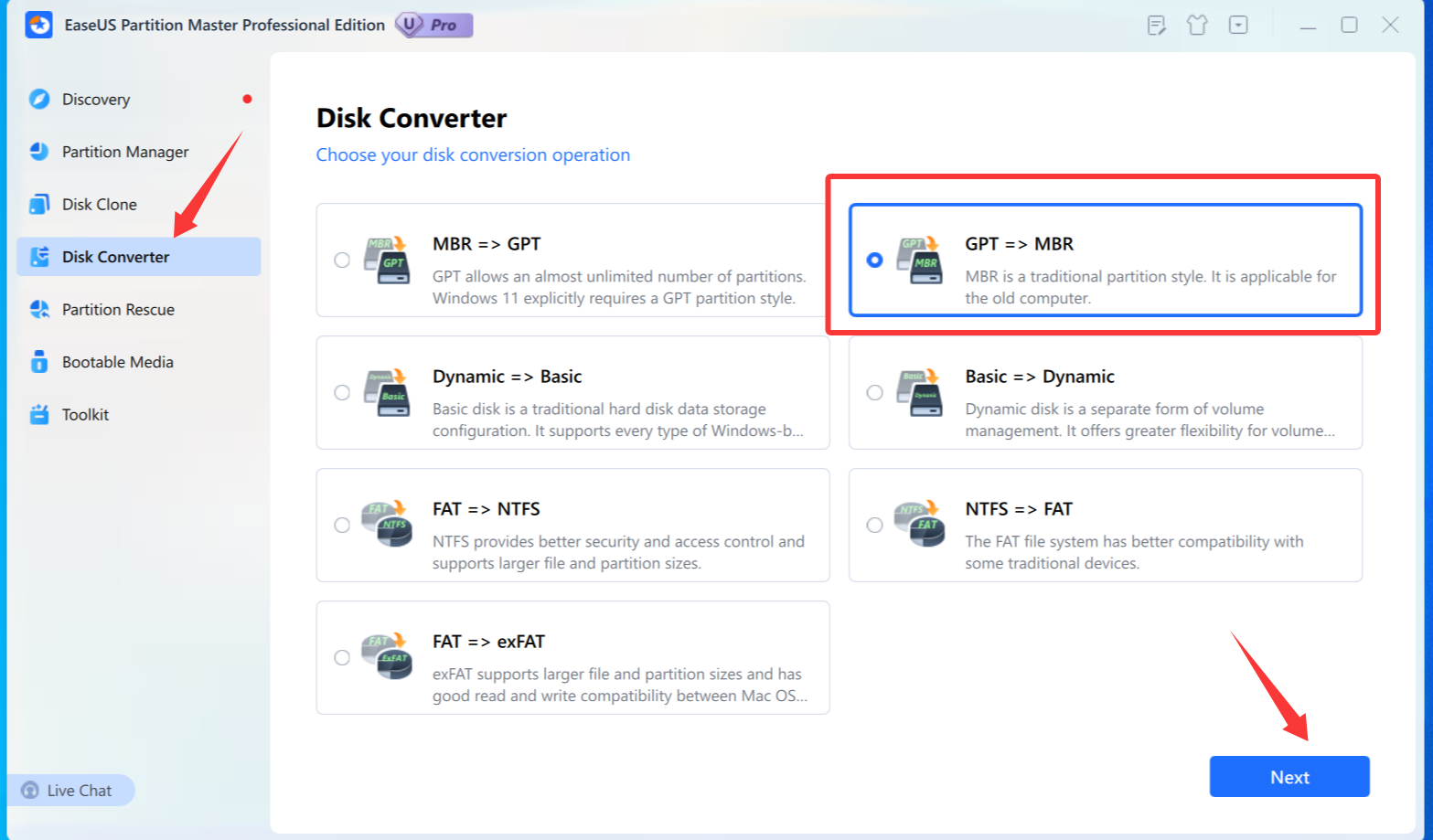This screenshot has width=1433, height=840.
Task: Click the EaseUS app logo icon
Action: click(38, 25)
